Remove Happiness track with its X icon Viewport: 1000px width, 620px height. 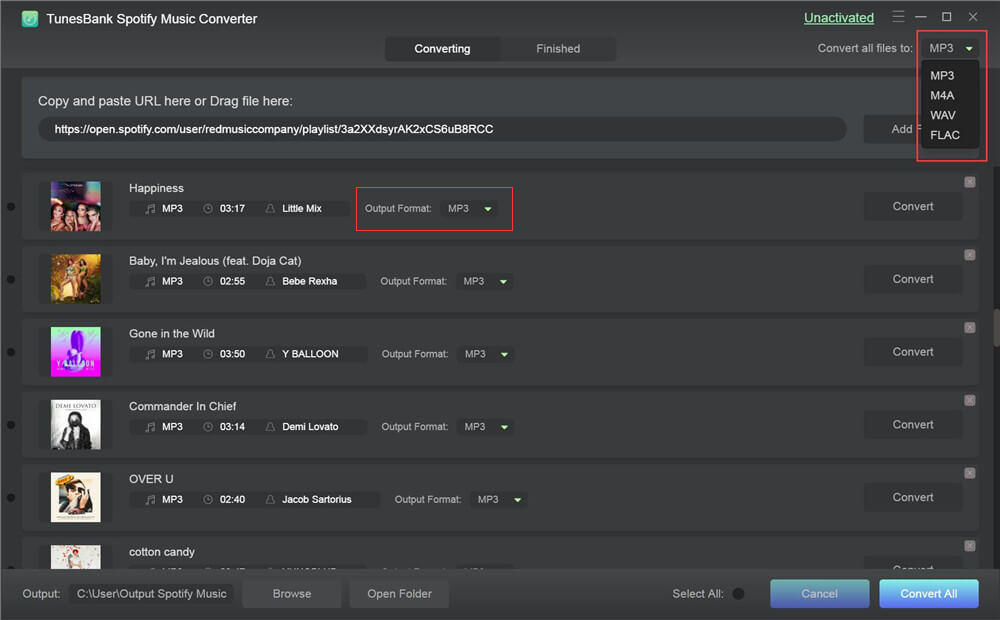click(x=969, y=182)
